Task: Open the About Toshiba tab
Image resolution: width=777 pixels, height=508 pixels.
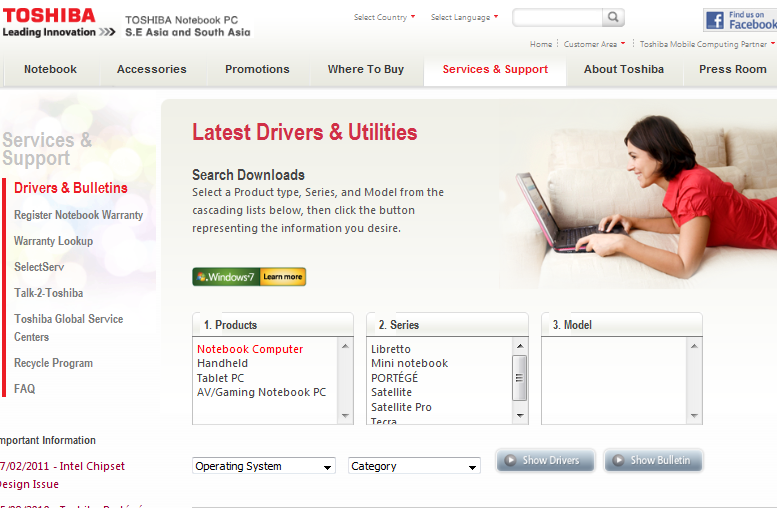Action: tap(623, 69)
